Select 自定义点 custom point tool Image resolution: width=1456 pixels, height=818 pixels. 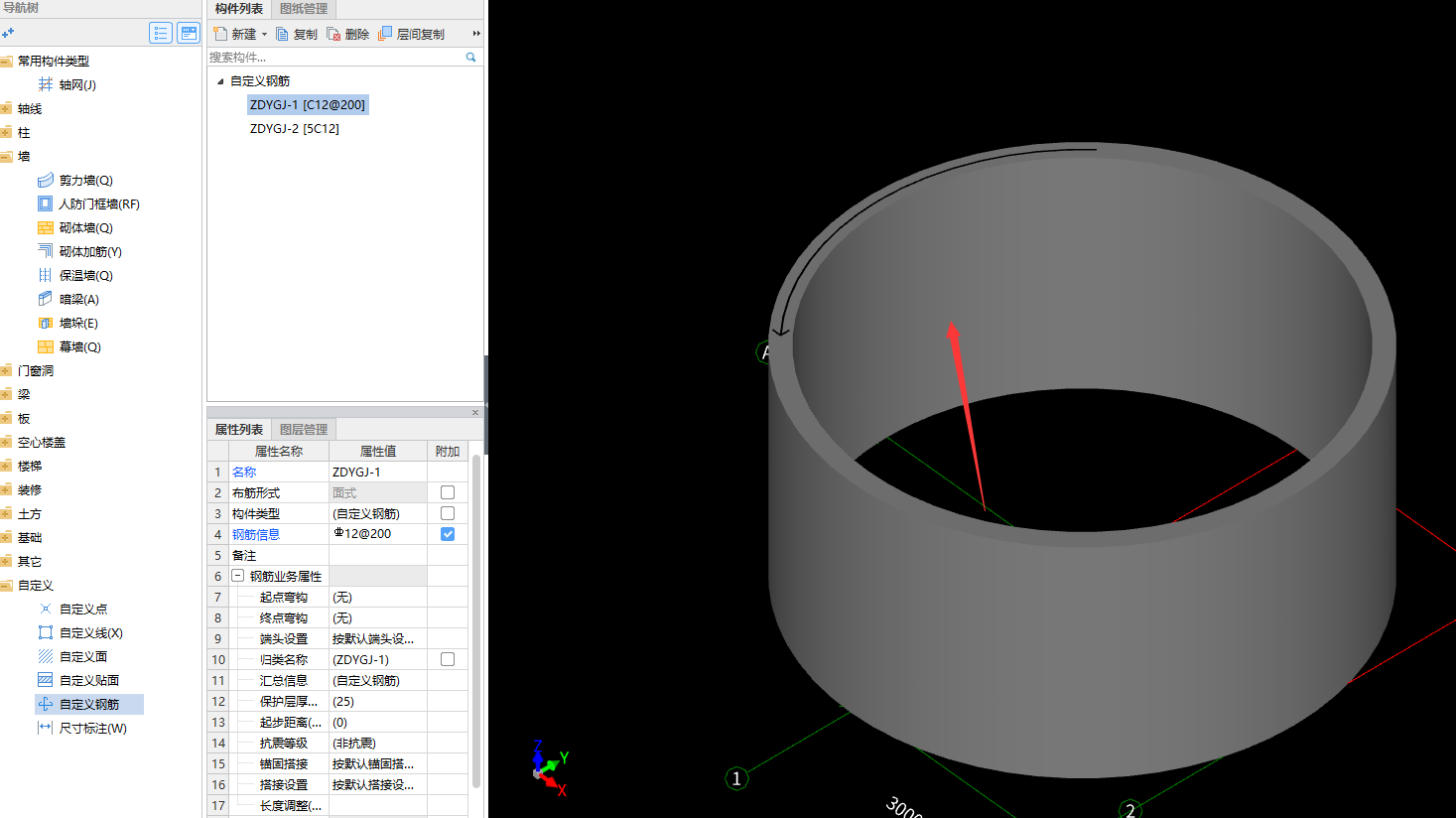coord(72,609)
